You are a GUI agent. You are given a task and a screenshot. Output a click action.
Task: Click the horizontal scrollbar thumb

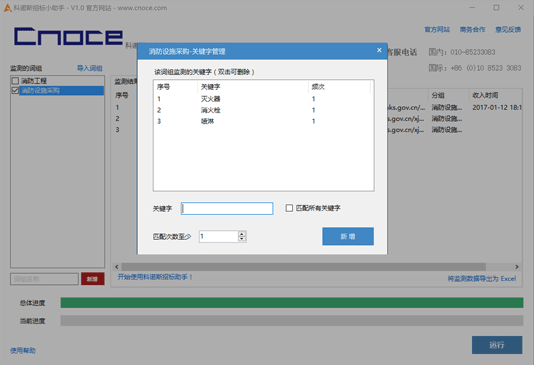pos(303,267)
